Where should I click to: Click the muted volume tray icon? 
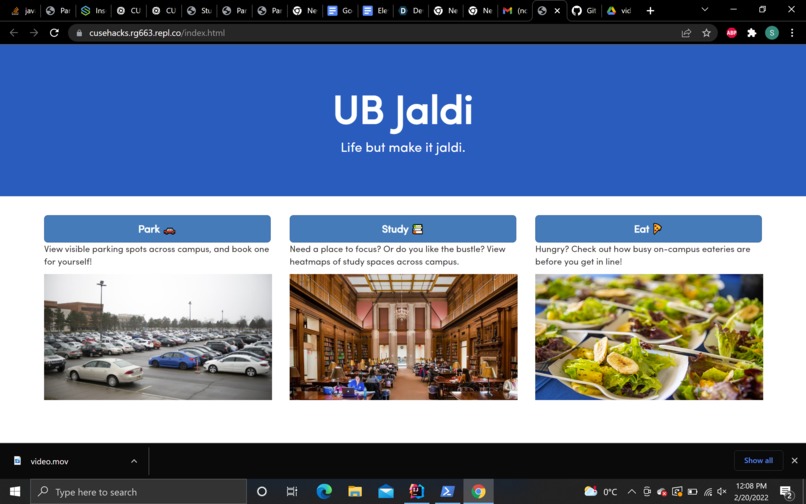click(x=722, y=492)
